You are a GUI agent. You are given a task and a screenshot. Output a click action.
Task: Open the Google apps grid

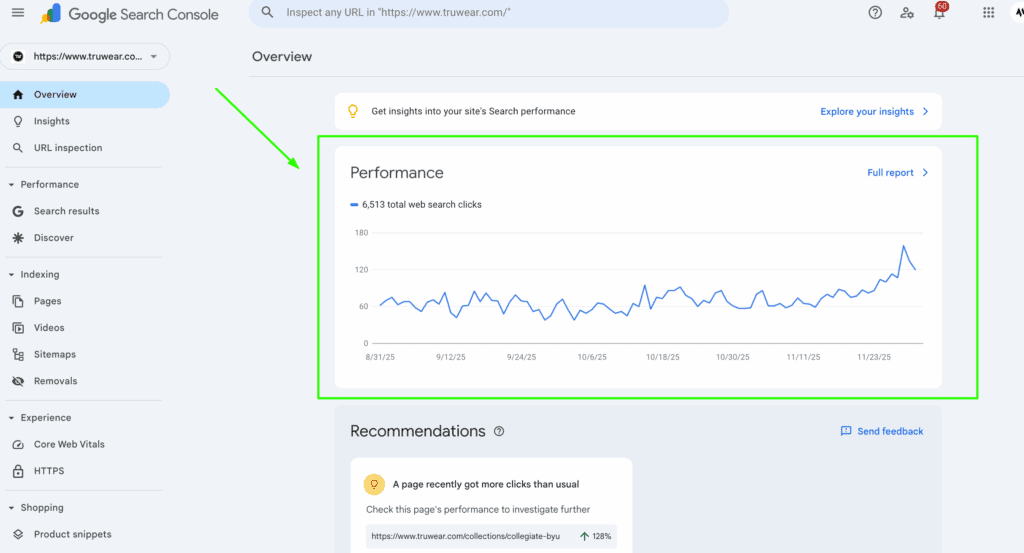pos(988,13)
